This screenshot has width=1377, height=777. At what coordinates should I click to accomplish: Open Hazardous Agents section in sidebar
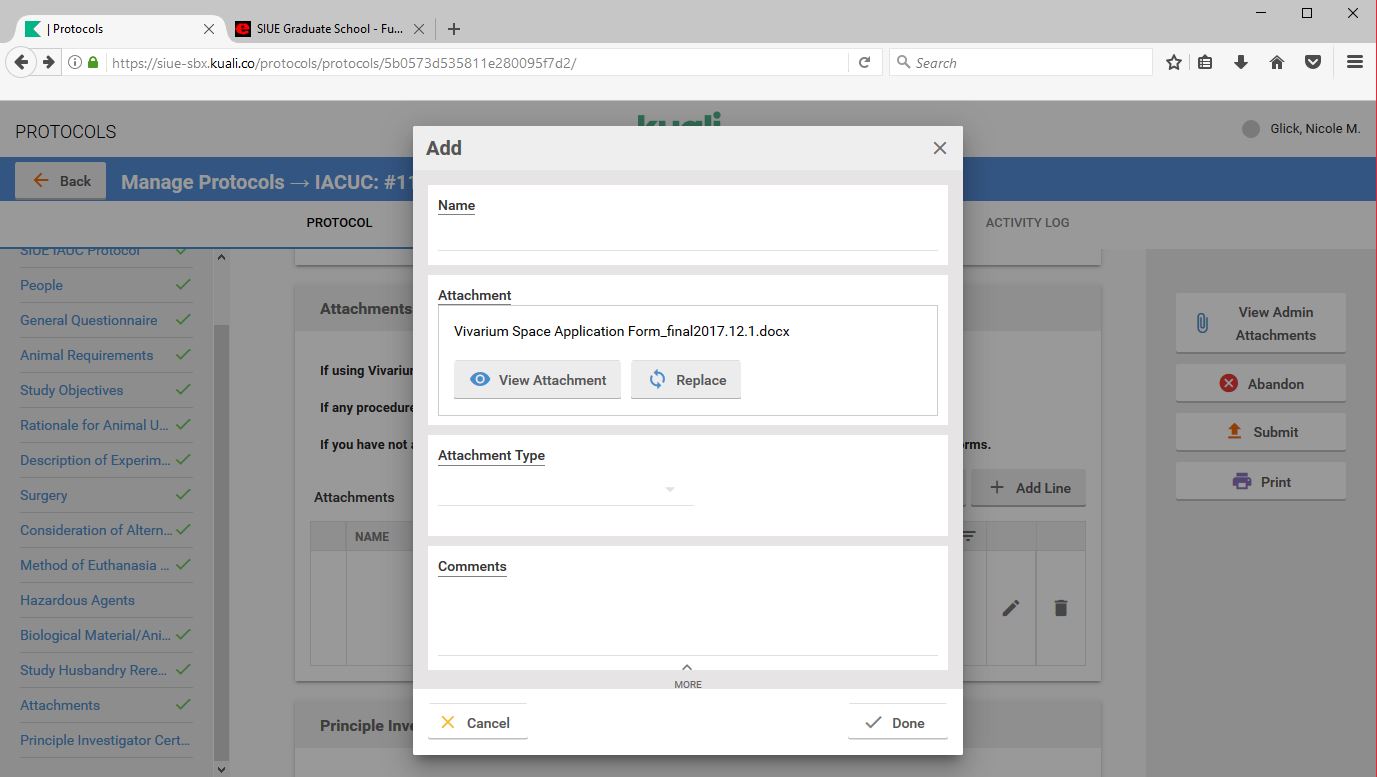pyautogui.click(x=77, y=600)
